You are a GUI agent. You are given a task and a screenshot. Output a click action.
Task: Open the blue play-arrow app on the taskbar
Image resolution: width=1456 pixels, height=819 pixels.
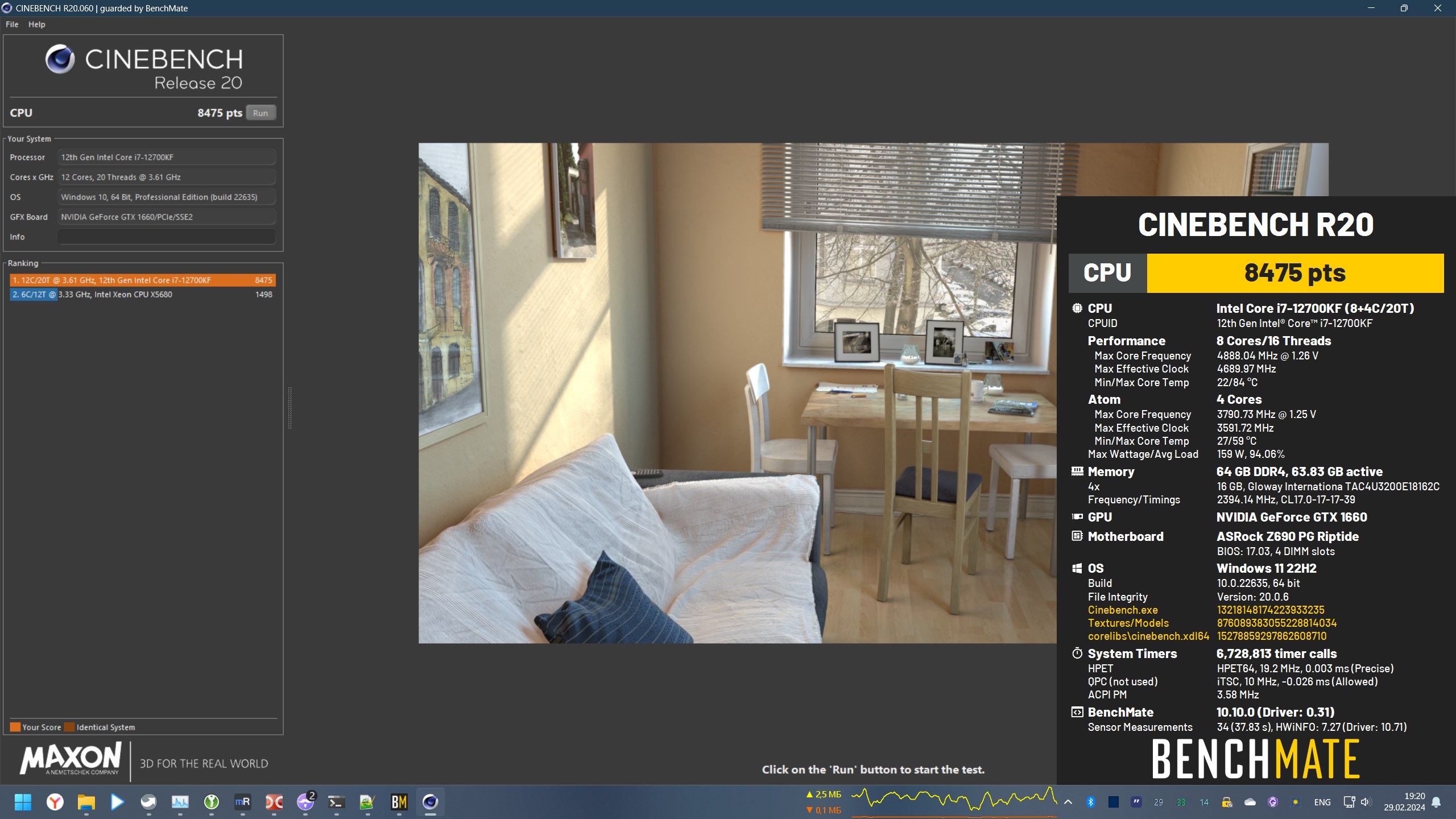pos(117,802)
